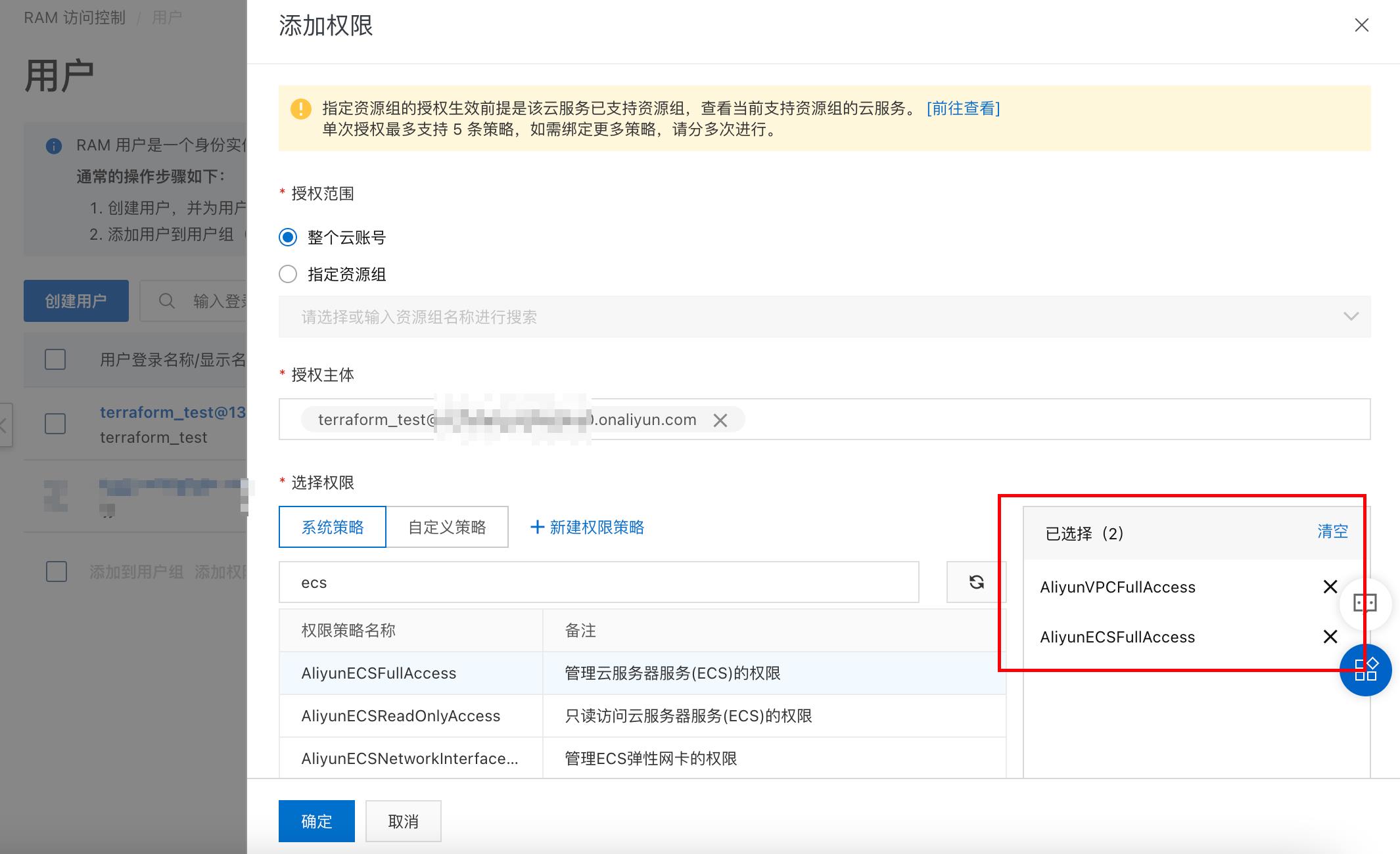This screenshot has width=1400, height=854.
Task: Cancel with the 取消 button
Action: pos(403,821)
